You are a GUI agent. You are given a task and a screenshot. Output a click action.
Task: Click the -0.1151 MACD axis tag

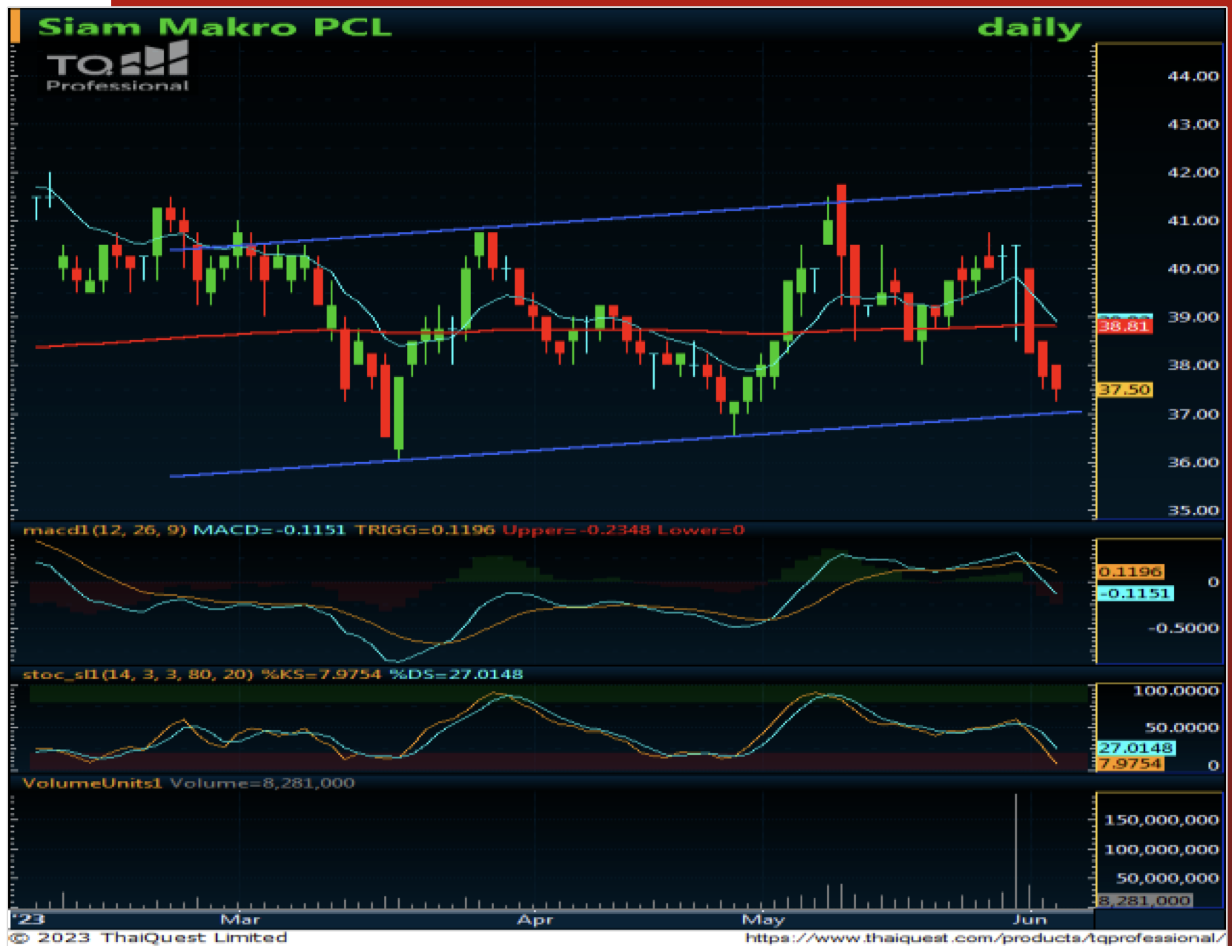point(1134,593)
